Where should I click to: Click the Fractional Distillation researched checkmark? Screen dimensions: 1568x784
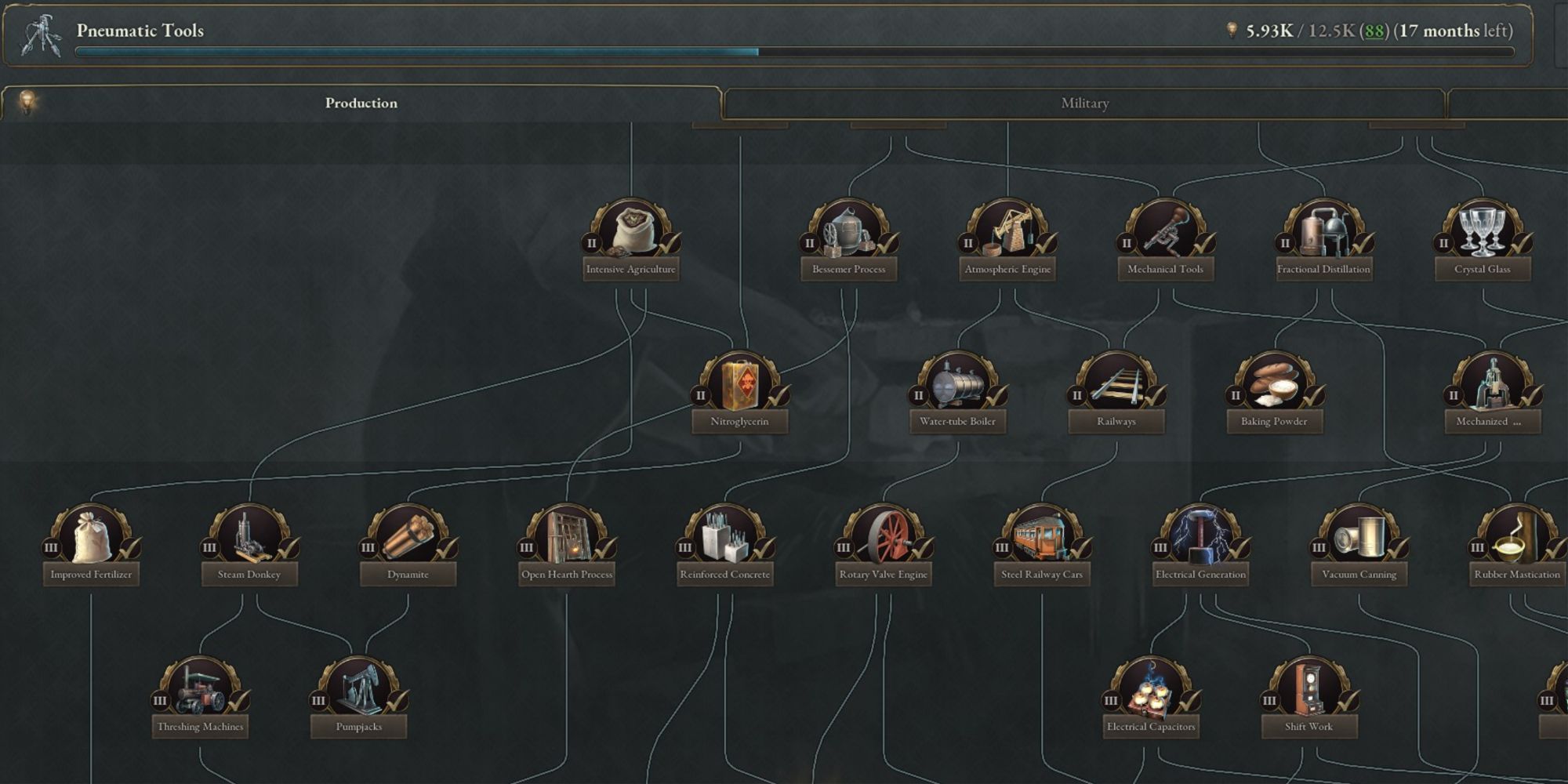[1363, 244]
